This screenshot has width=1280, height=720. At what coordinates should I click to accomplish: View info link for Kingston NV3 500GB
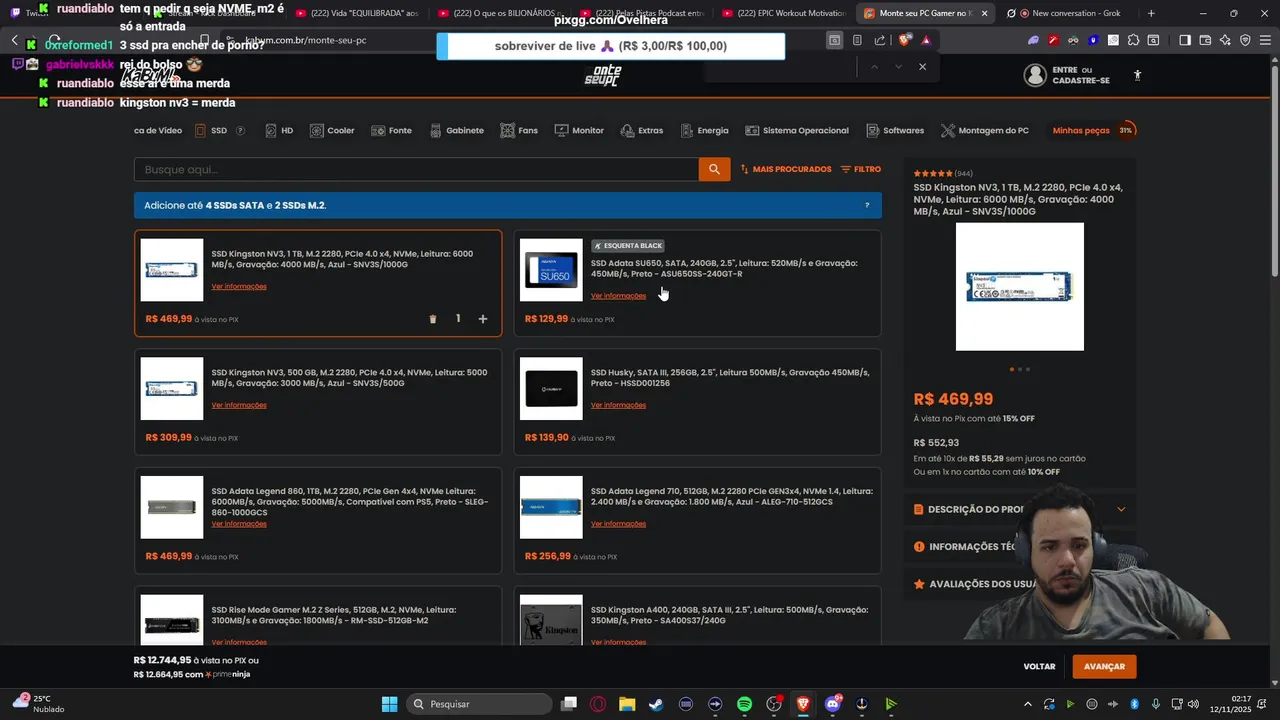(239, 405)
